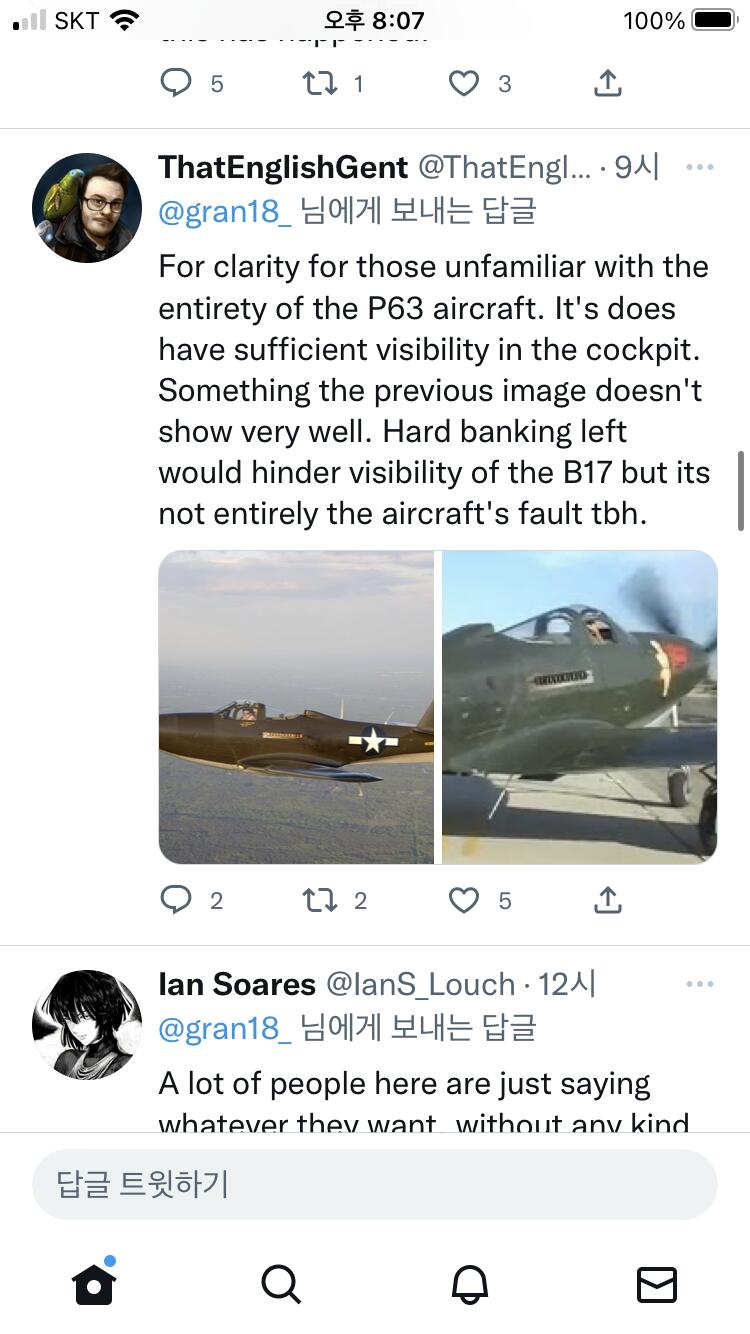Open more options for Ian Soares's tweet

[700, 984]
